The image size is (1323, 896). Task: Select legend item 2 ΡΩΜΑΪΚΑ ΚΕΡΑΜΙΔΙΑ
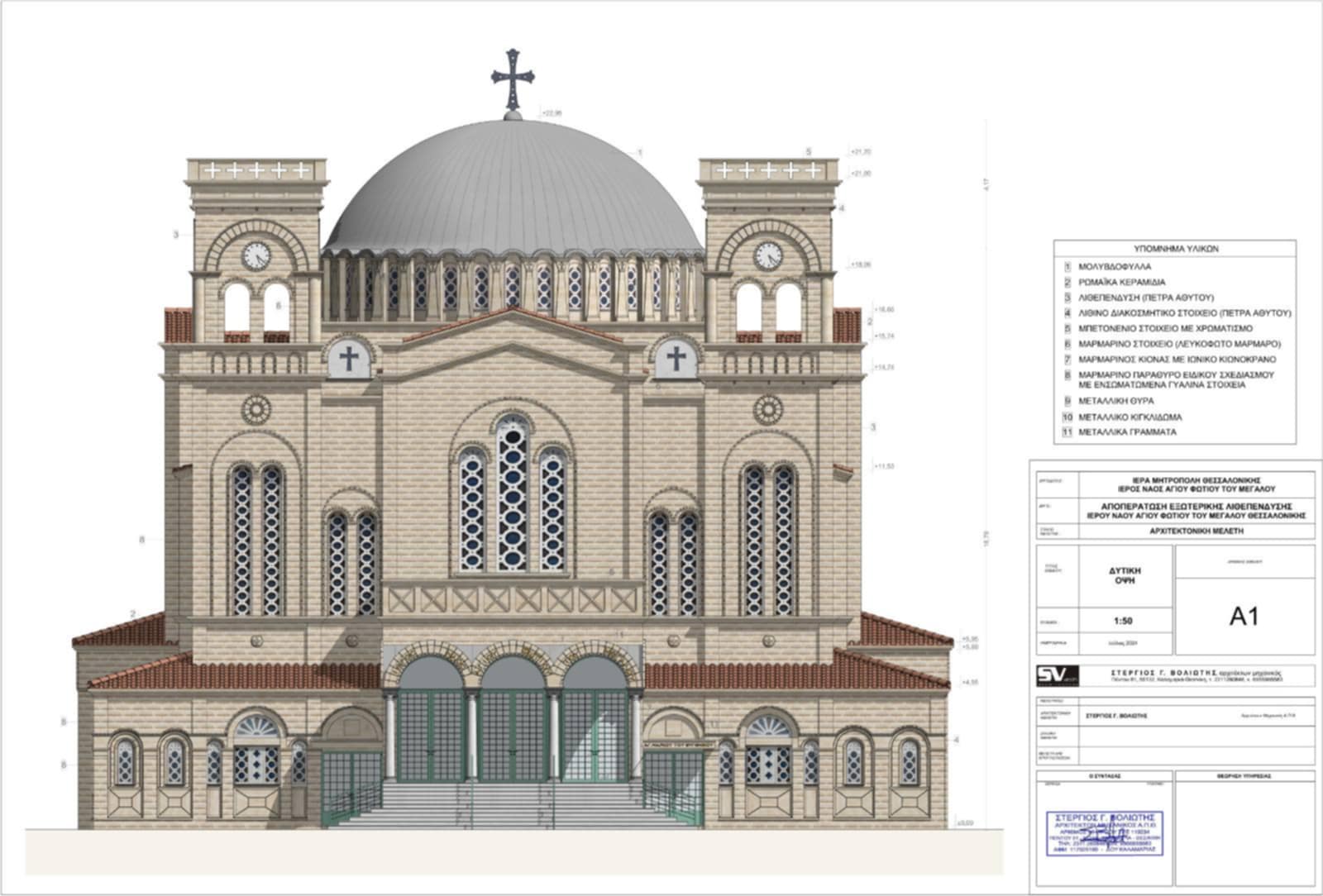pos(1121,283)
